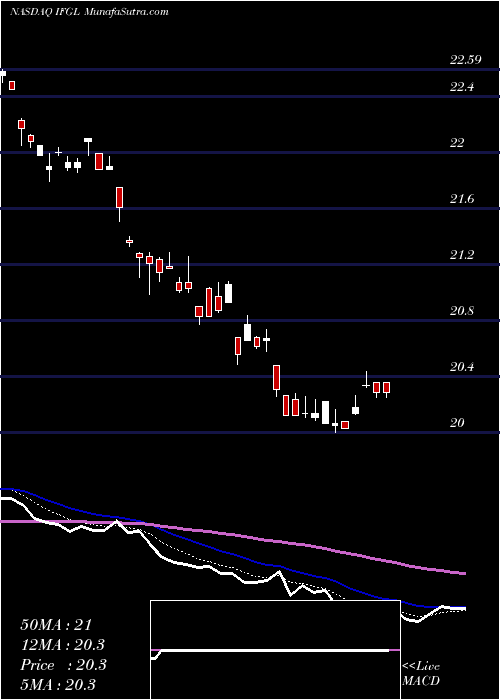Click the white MACD line in inset box
This screenshot has height=700, width=500.
pos(270,652)
